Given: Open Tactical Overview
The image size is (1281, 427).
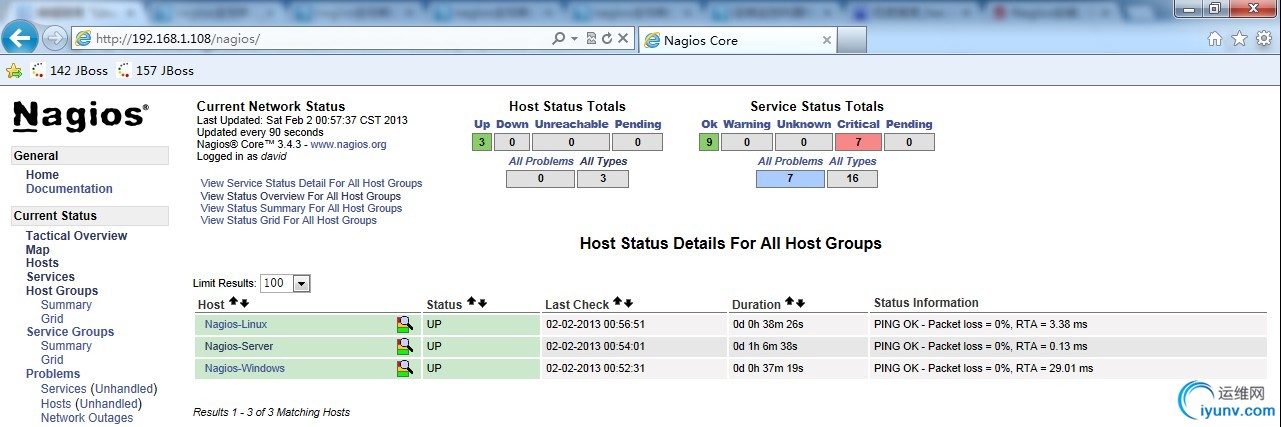Looking at the screenshot, I should (x=77, y=236).
